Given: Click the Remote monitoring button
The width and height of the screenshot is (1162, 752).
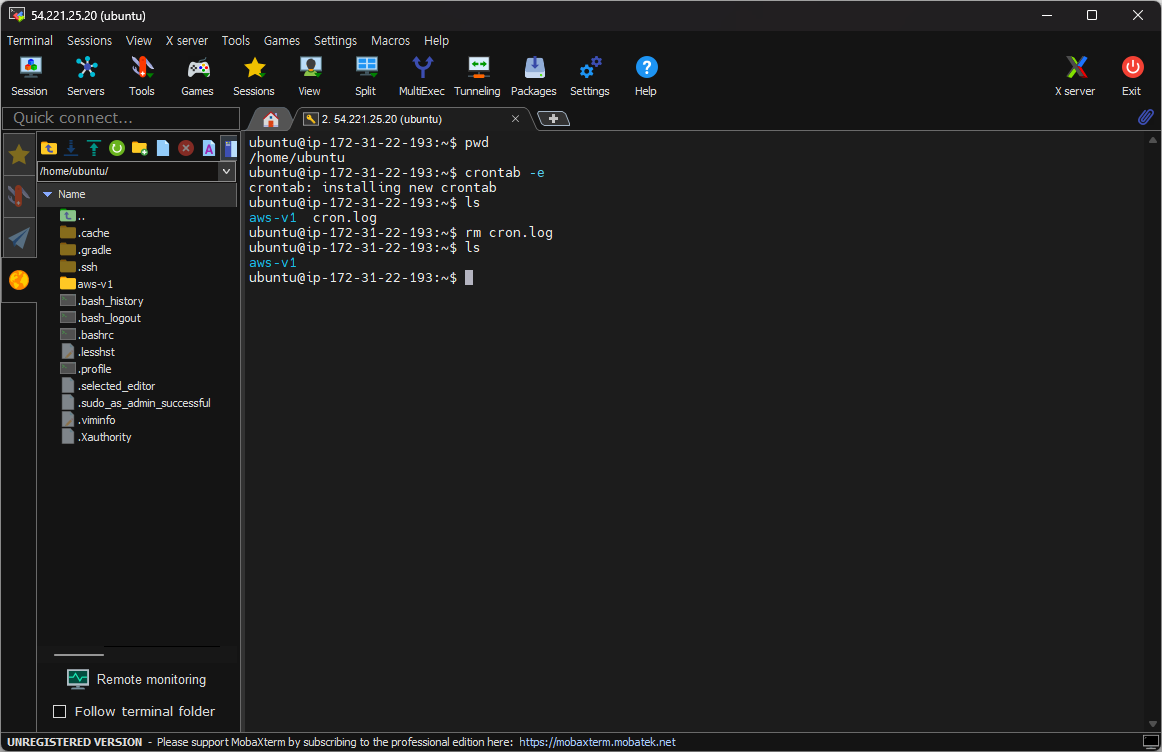Looking at the screenshot, I should 136,679.
